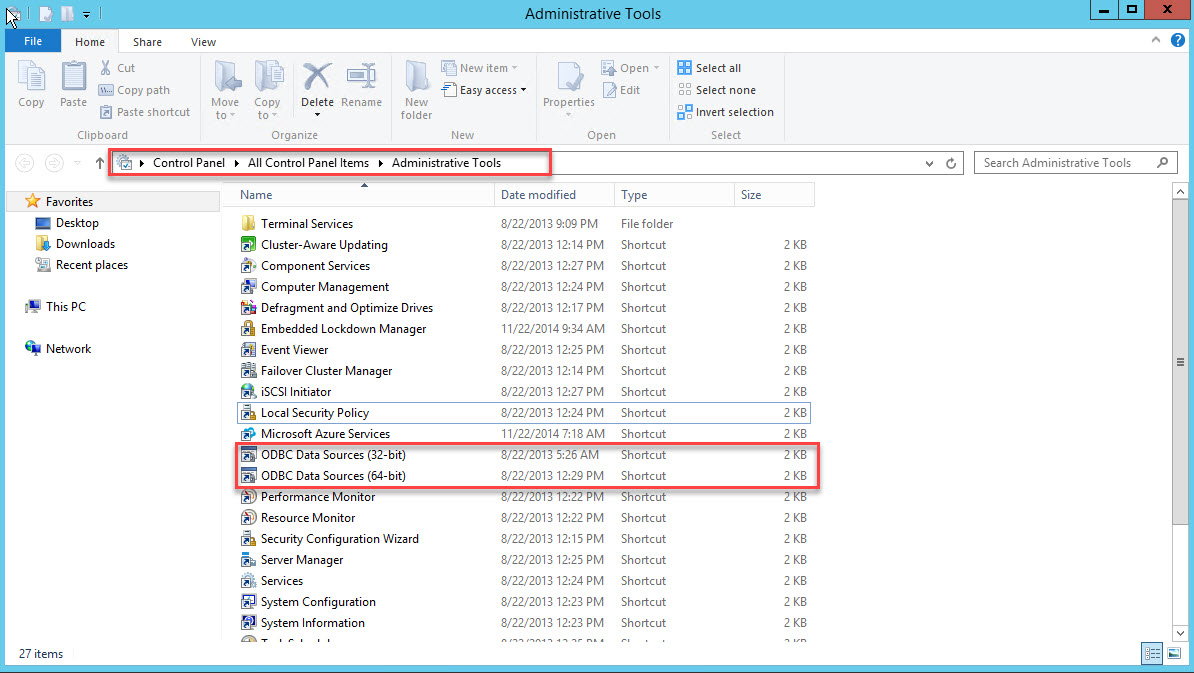Select the iSCSI Initiator icon

click(x=248, y=391)
